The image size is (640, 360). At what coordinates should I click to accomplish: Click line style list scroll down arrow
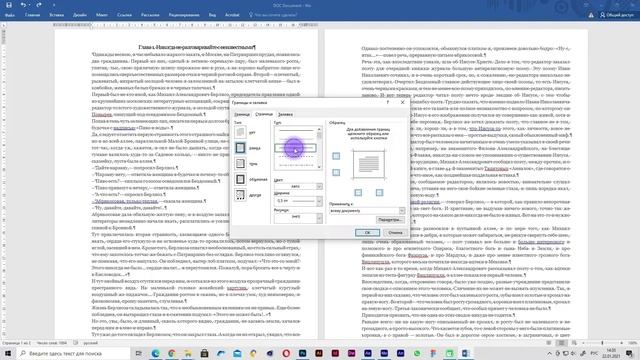319,167
